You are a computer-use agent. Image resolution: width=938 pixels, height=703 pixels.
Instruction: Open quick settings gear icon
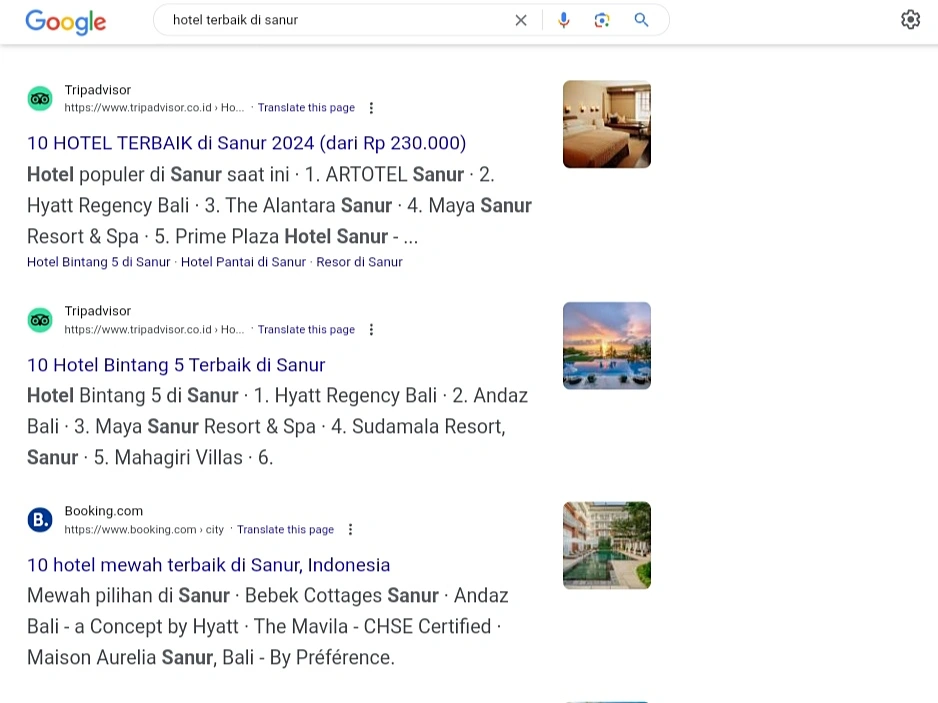tap(910, 20)
